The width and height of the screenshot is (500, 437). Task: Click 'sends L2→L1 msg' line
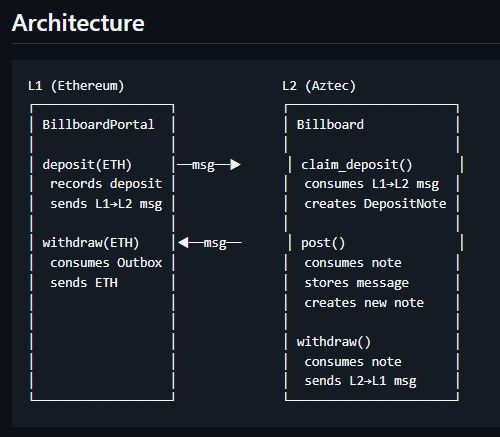360,381
